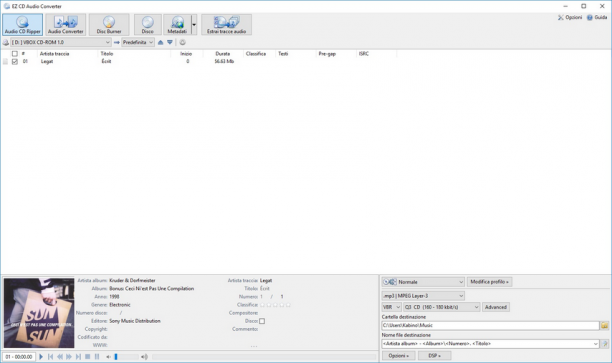
Task: Sort by the Durata column header
Action: coord(223,54)
